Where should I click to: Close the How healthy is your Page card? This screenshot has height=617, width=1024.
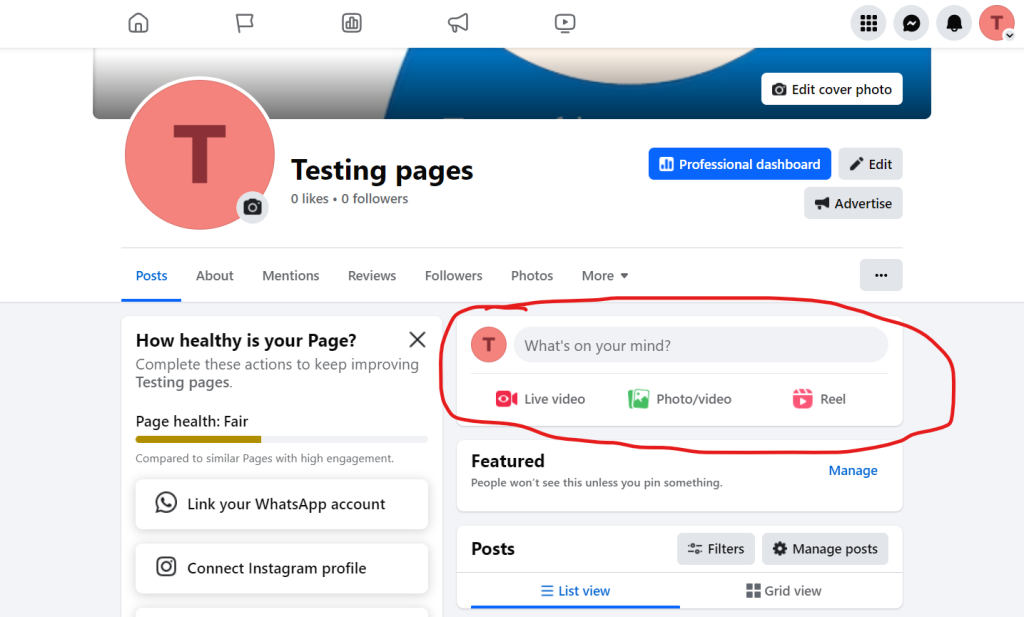417,340
